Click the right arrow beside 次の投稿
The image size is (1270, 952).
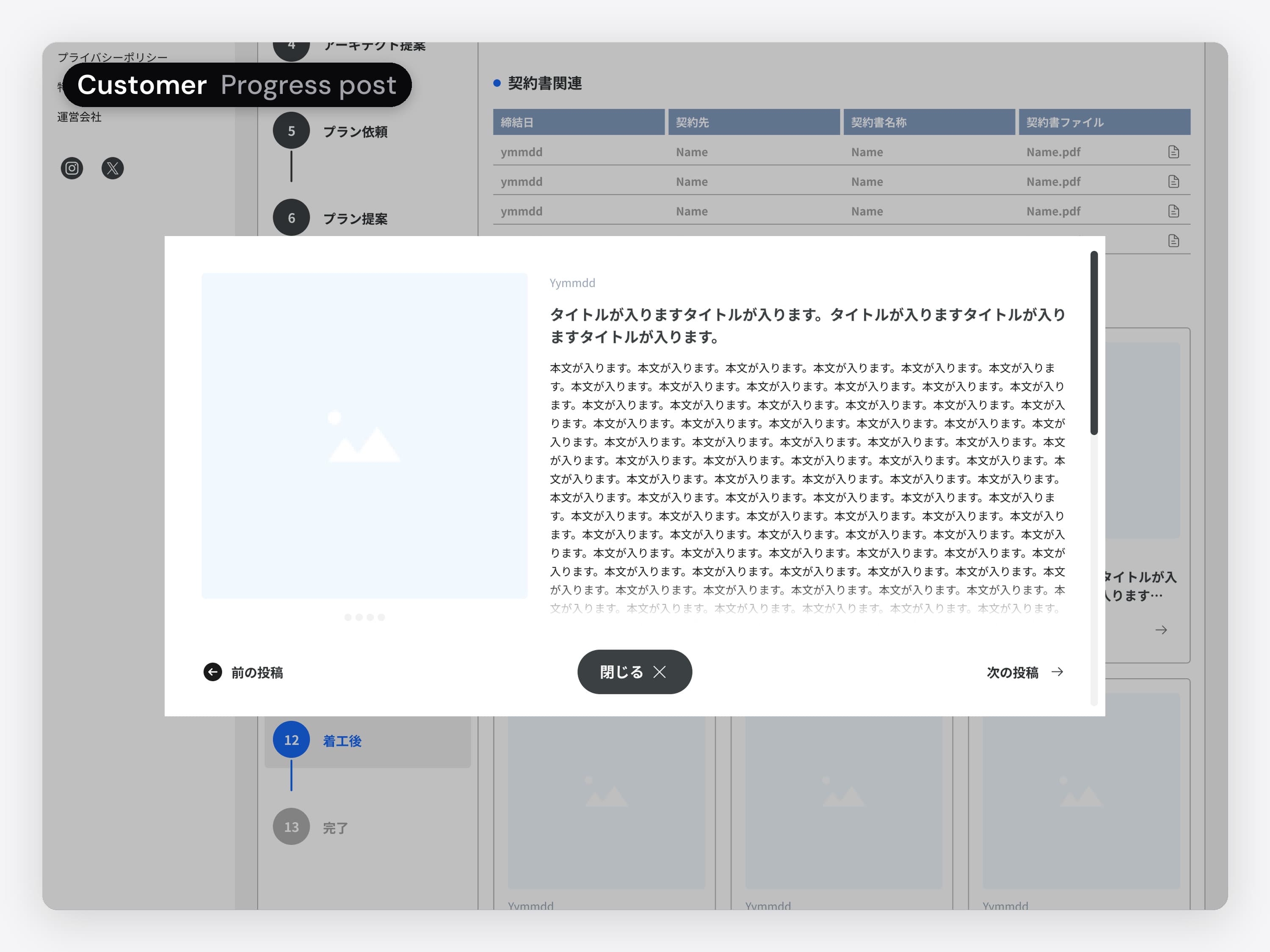[1057, 672]
